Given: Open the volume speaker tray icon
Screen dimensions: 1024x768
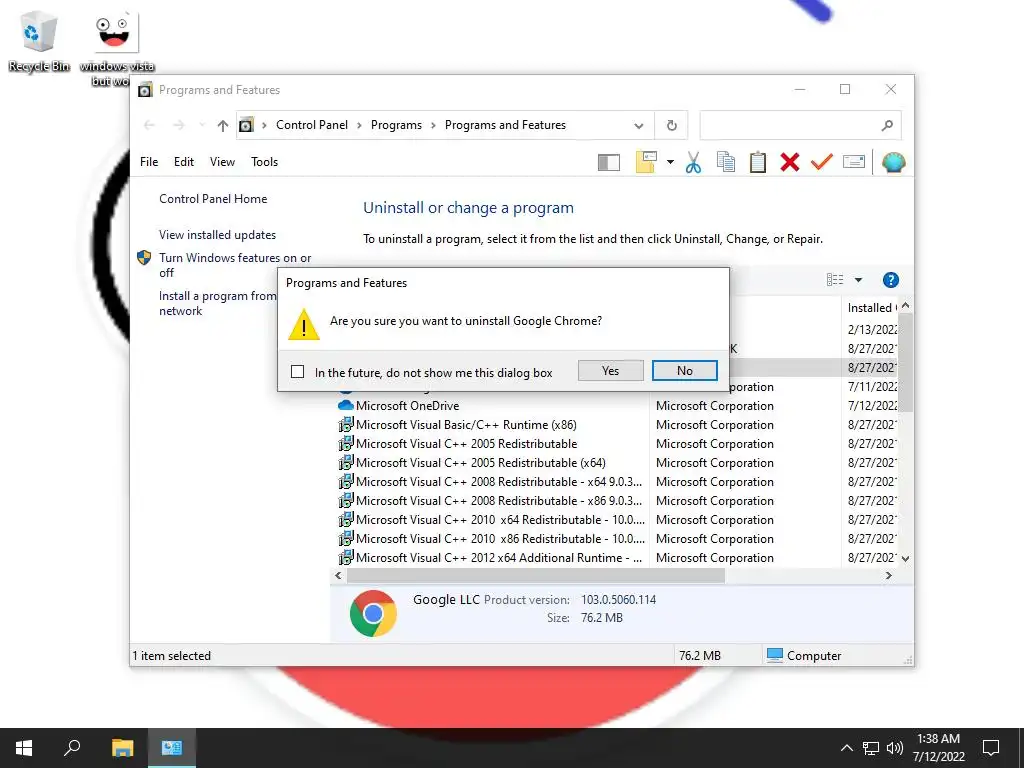Looking at the screenshot, I should [895, 748].
